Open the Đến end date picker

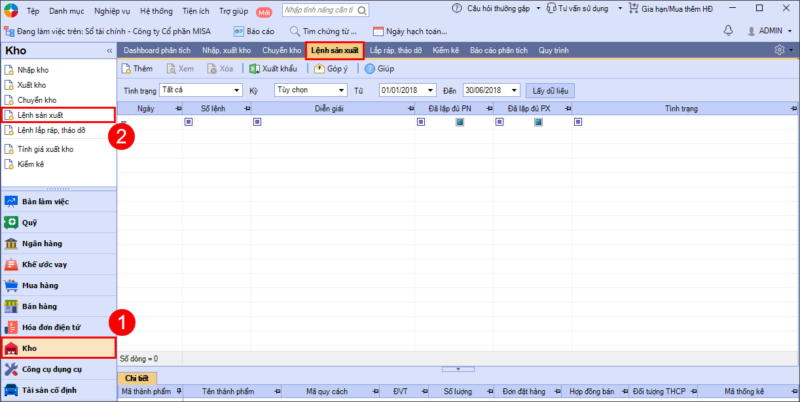click(x=514, y=90)
